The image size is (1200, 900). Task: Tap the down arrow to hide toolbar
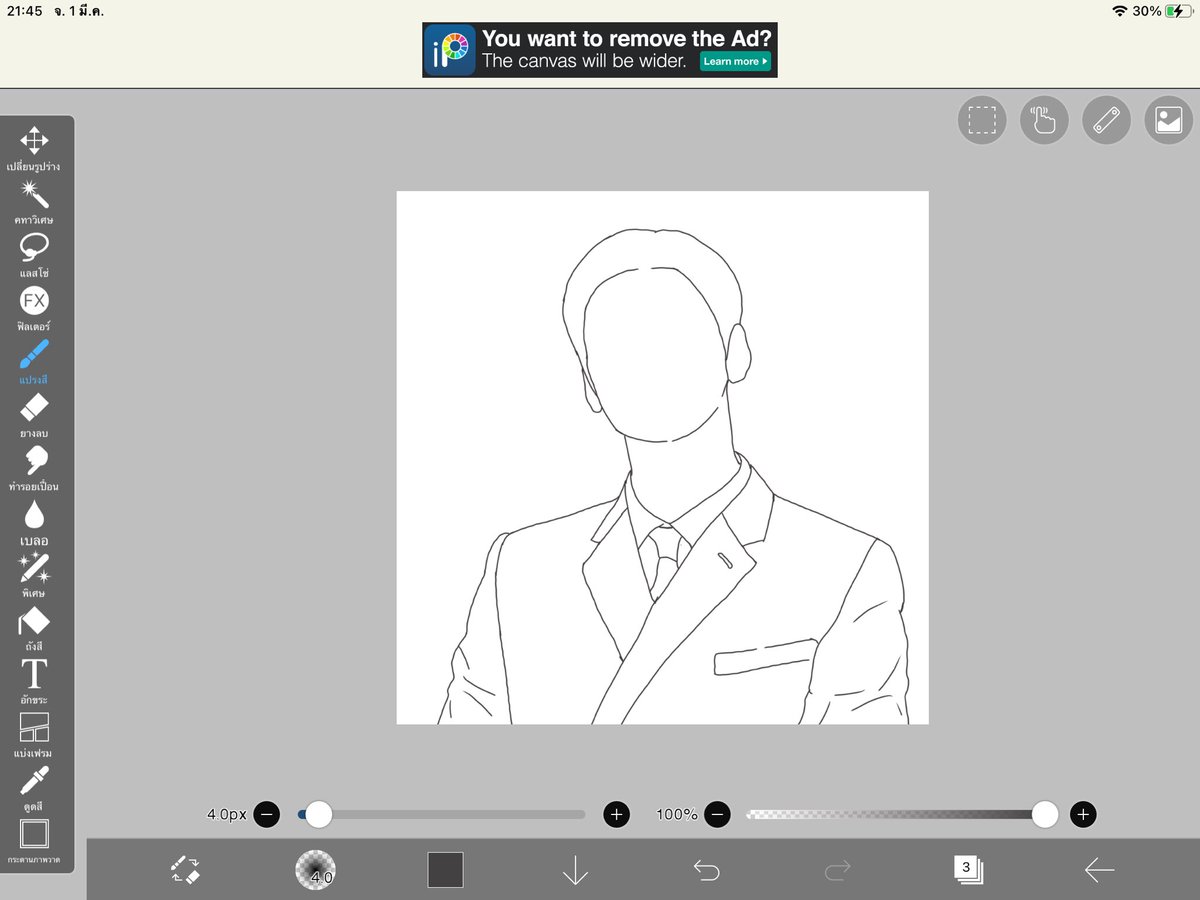point(575,870)
